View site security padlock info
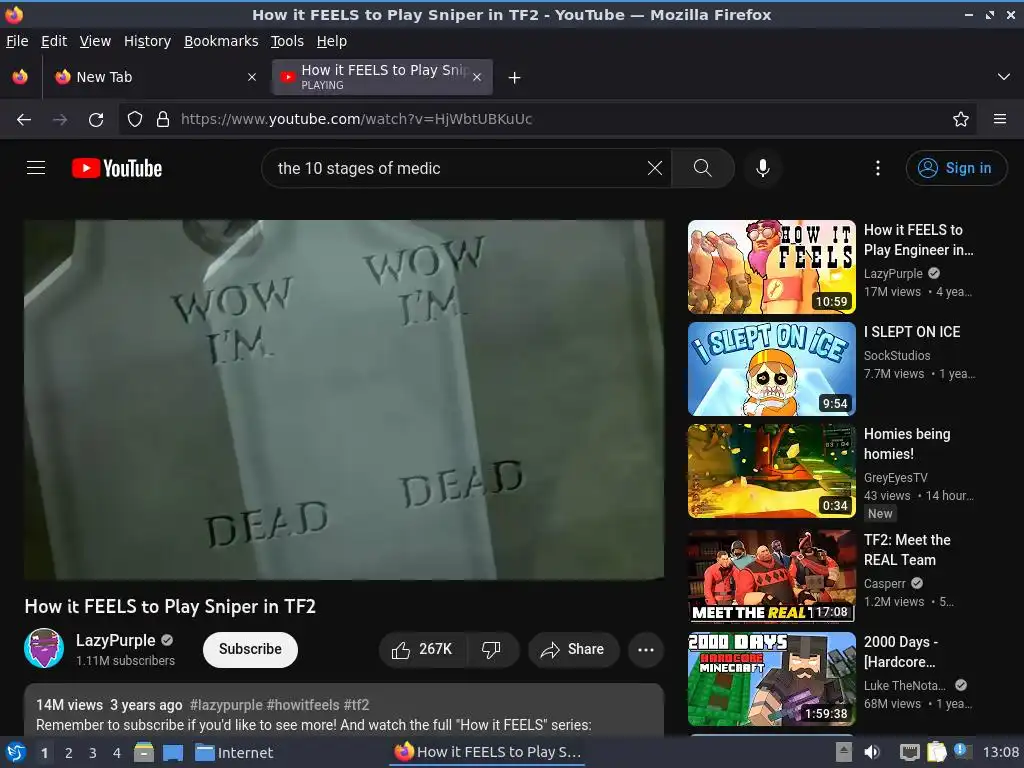 163,120
